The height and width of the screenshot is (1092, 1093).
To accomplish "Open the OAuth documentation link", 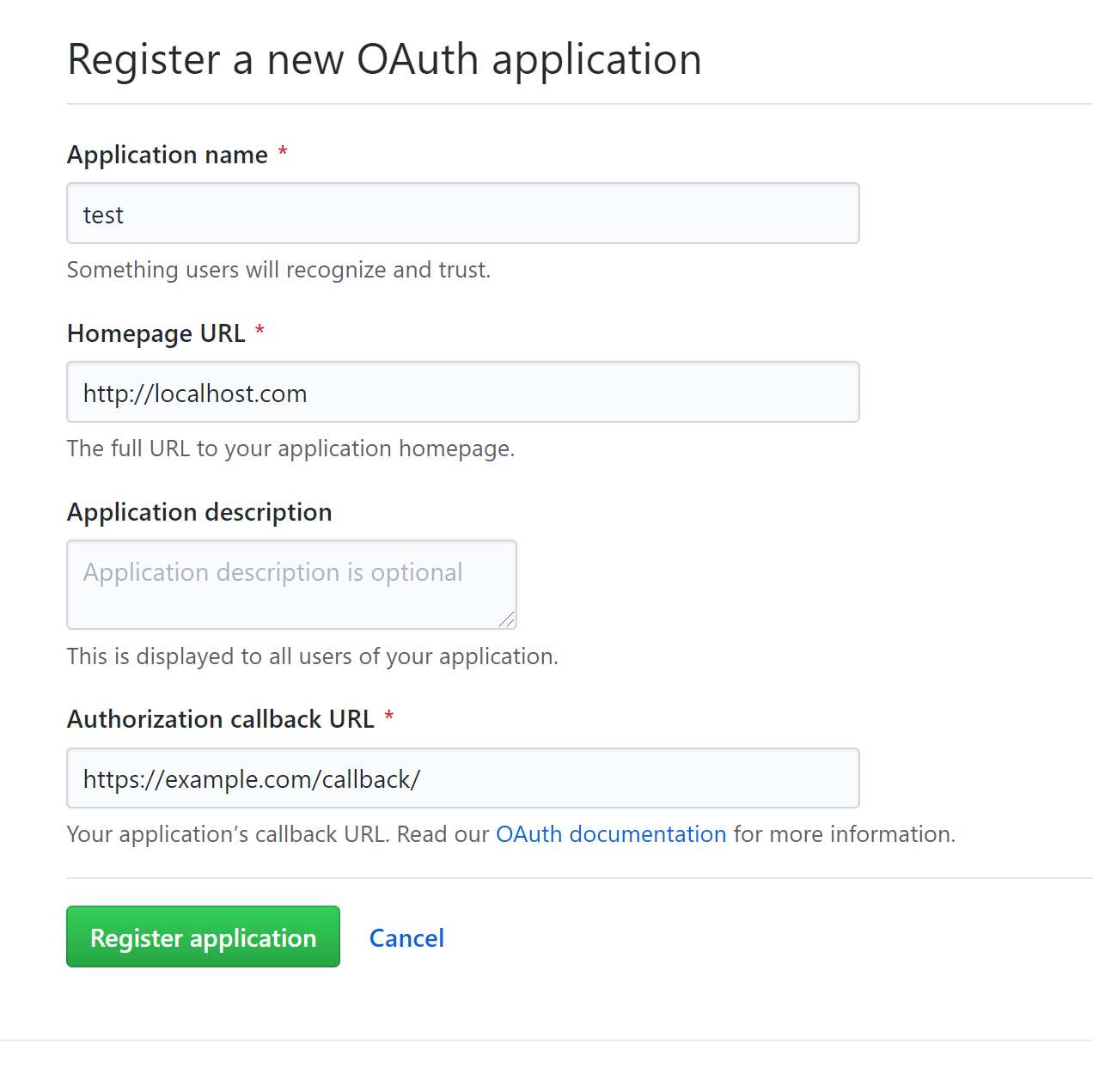I will [611, 833].
